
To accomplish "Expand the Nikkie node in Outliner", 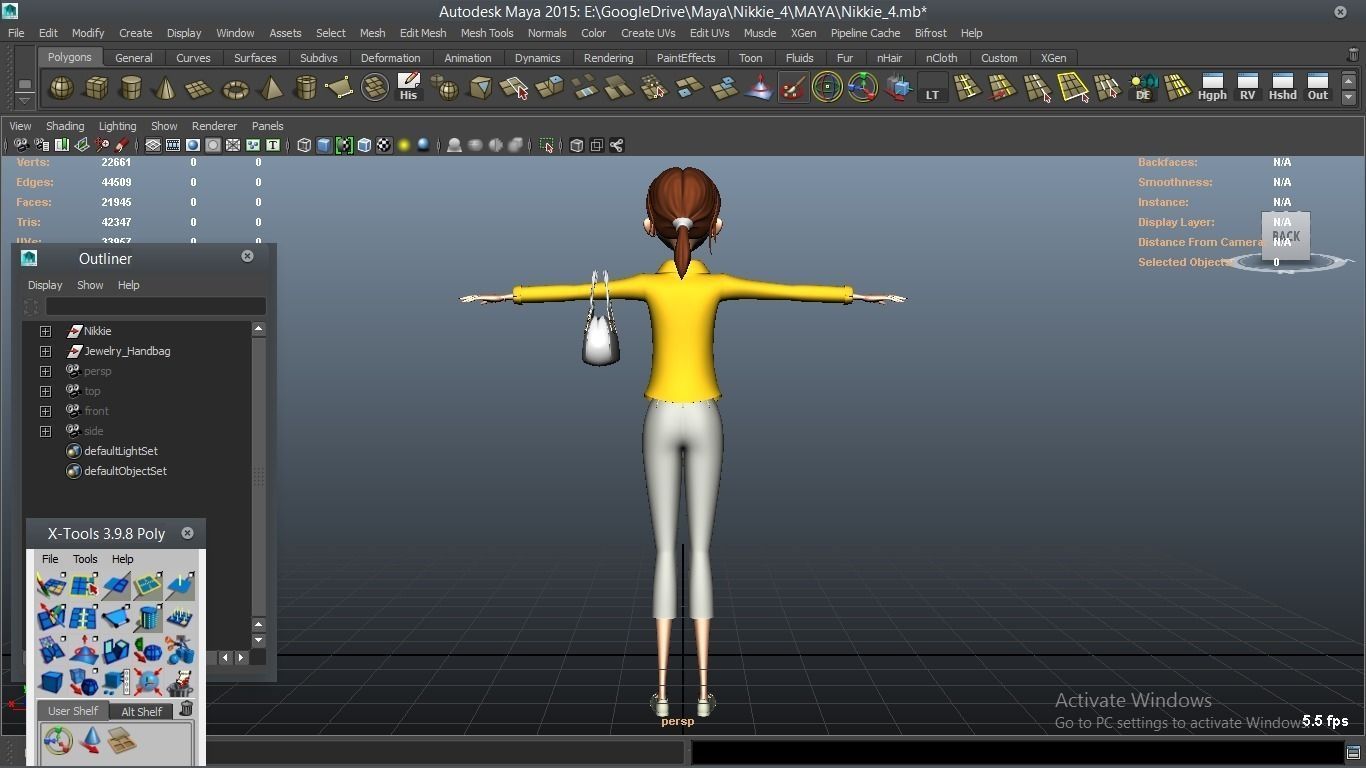I will [x=45, y=331].
